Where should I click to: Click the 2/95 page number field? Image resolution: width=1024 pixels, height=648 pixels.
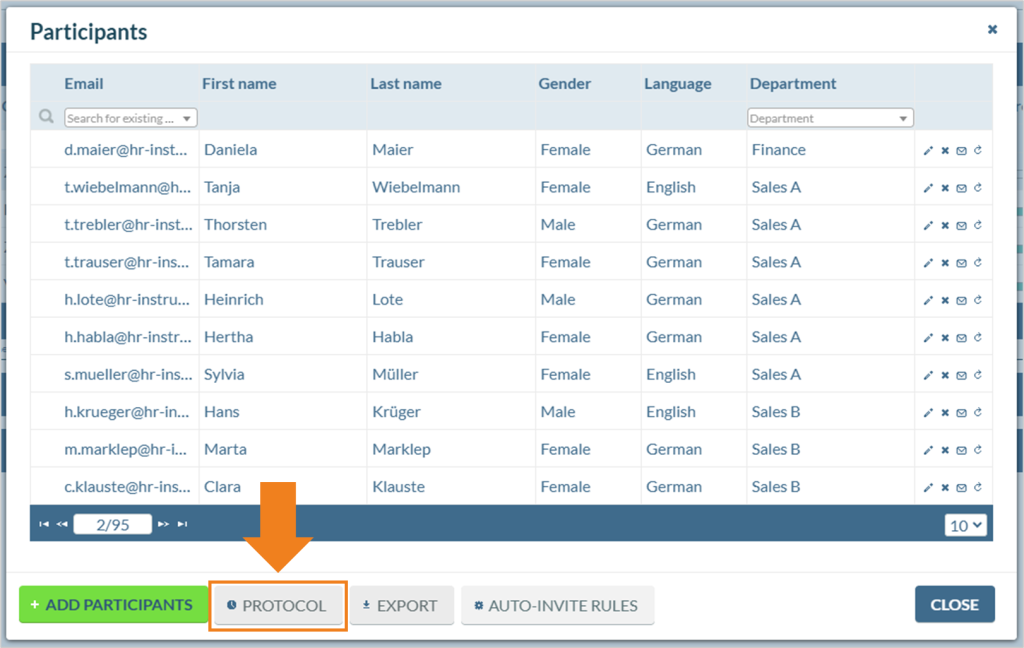point(112,525)
